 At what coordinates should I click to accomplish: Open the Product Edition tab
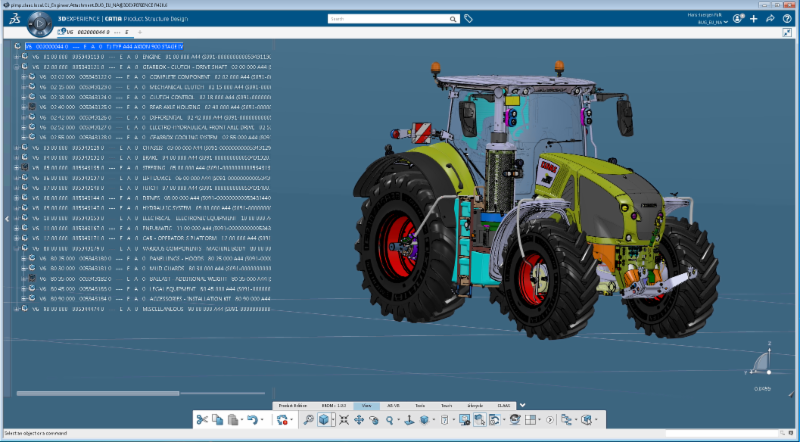292,405
